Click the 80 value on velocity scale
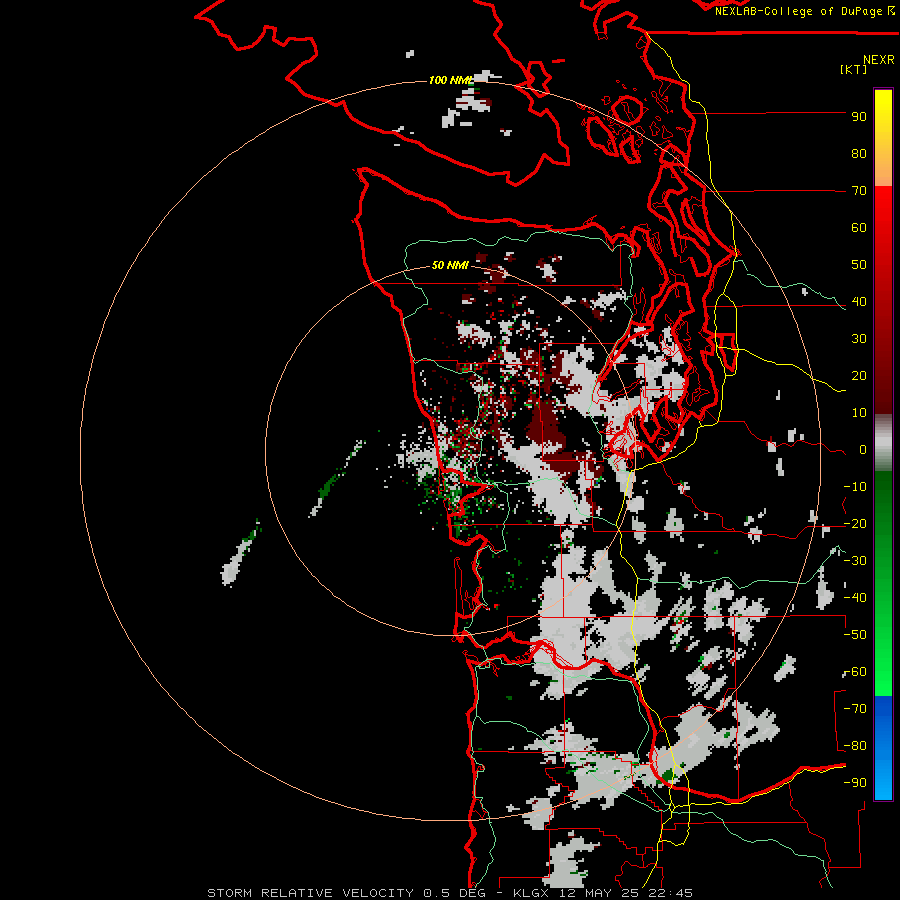This screenshot has height=900, width=900. (x=859, y=153)
